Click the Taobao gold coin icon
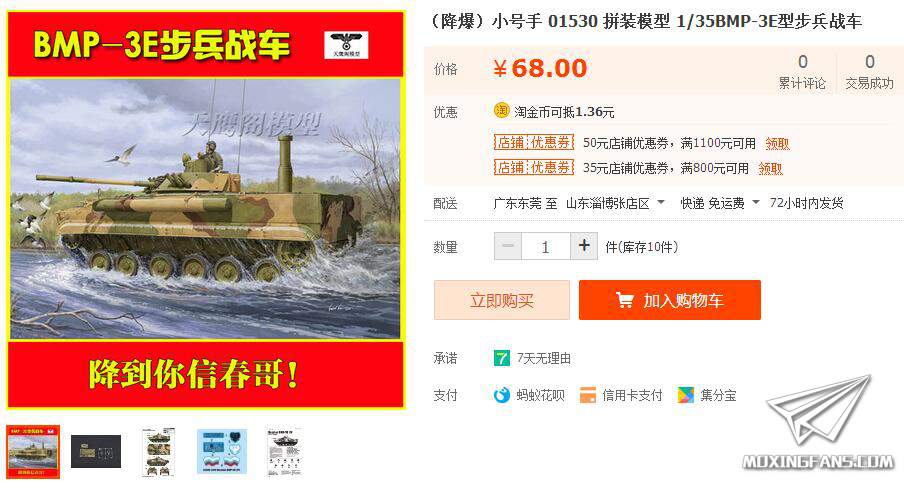This screenshot has width=904, height=497. 501,111
